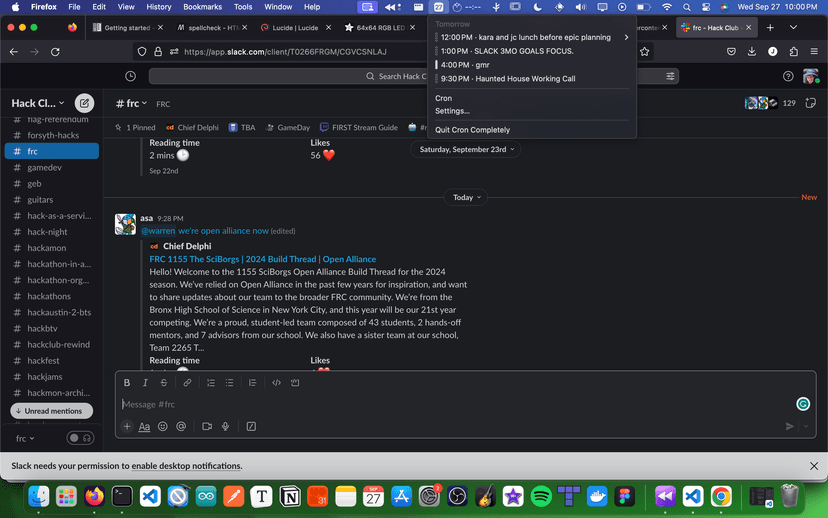Viewport: 828px width, 518px height.
Task: Click the bold formatting icon
Action: [127, 383]
